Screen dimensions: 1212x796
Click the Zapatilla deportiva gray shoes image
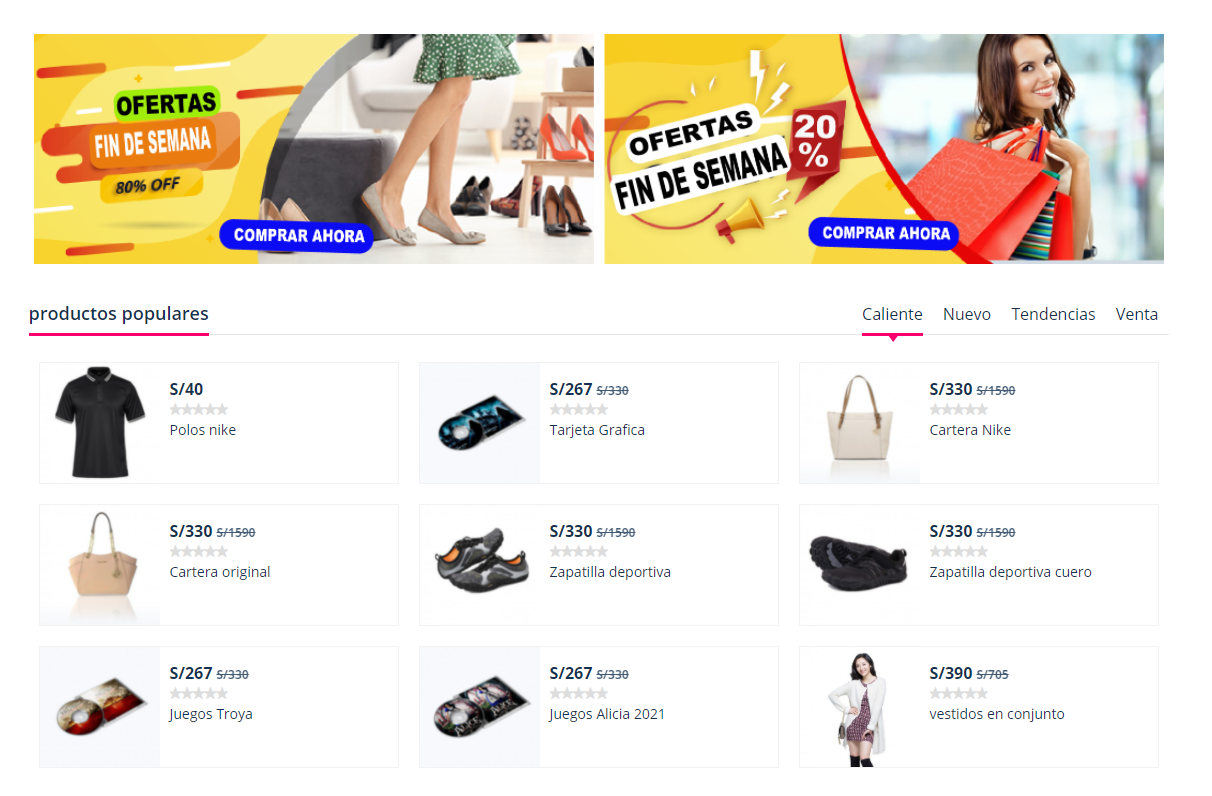coord(480,565)
